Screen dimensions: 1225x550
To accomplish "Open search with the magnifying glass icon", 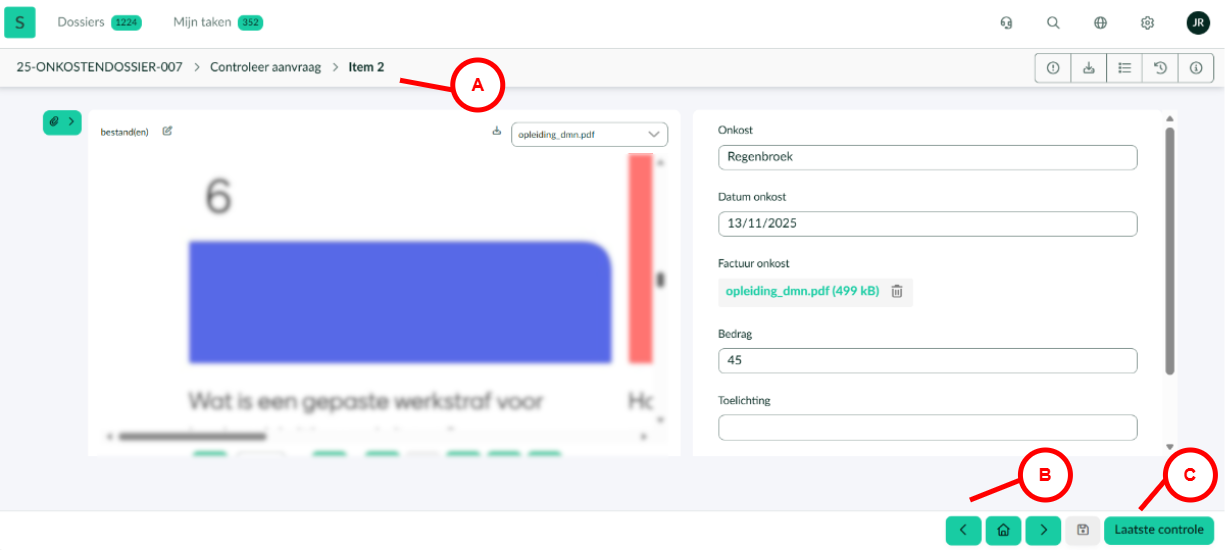I will coord(1053,23).
